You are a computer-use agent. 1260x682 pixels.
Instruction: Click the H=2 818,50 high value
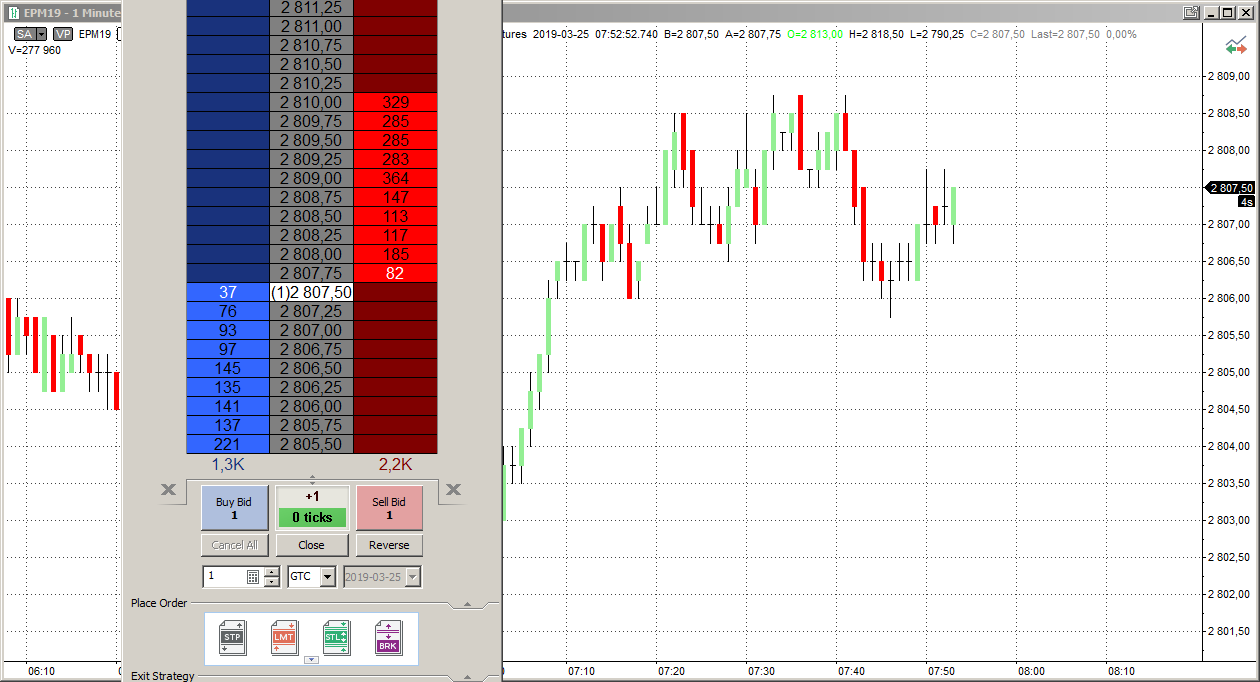(x=877, y=34)
